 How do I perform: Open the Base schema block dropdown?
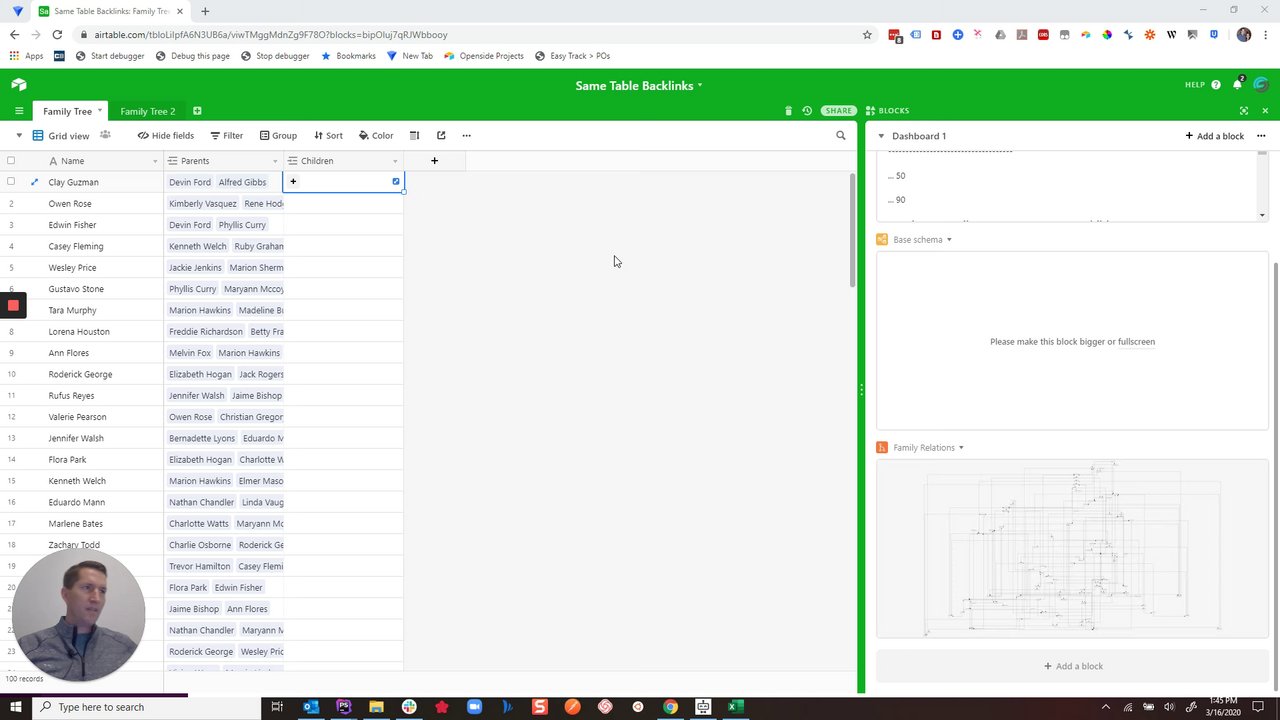tap(949, 240)
